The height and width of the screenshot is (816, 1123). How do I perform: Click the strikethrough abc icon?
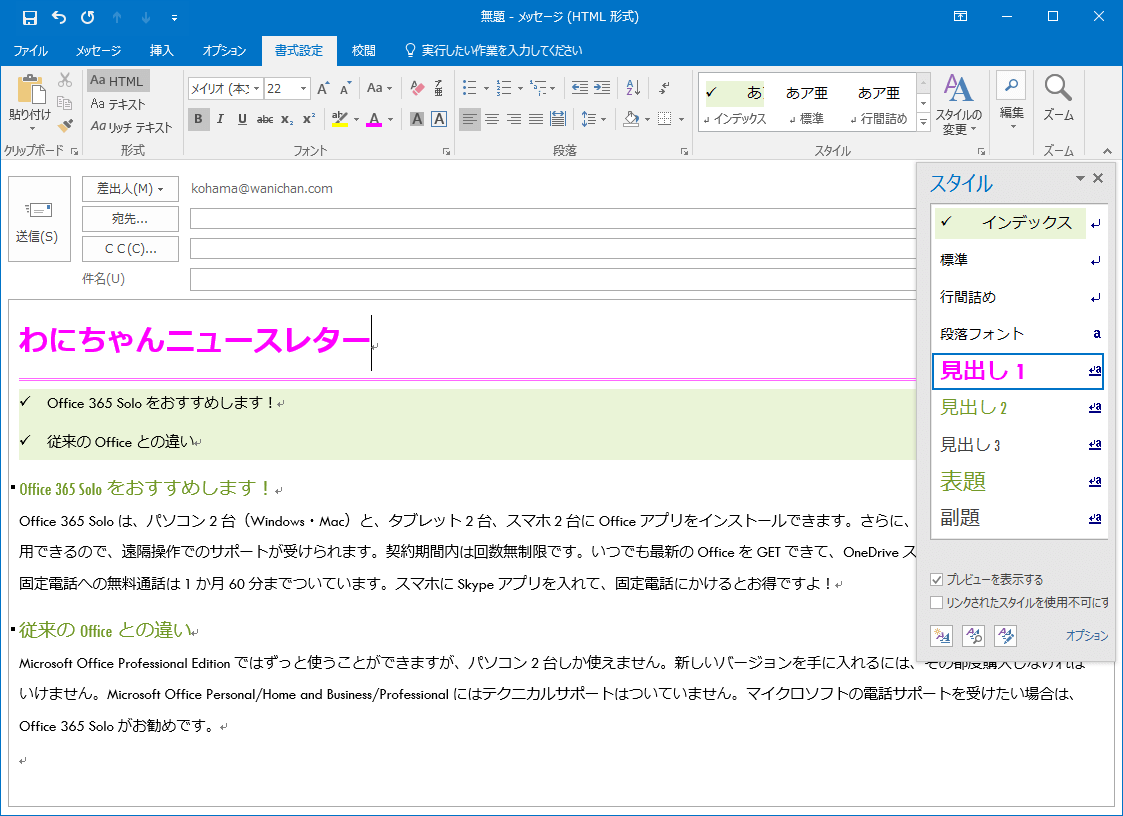[265, 120]
